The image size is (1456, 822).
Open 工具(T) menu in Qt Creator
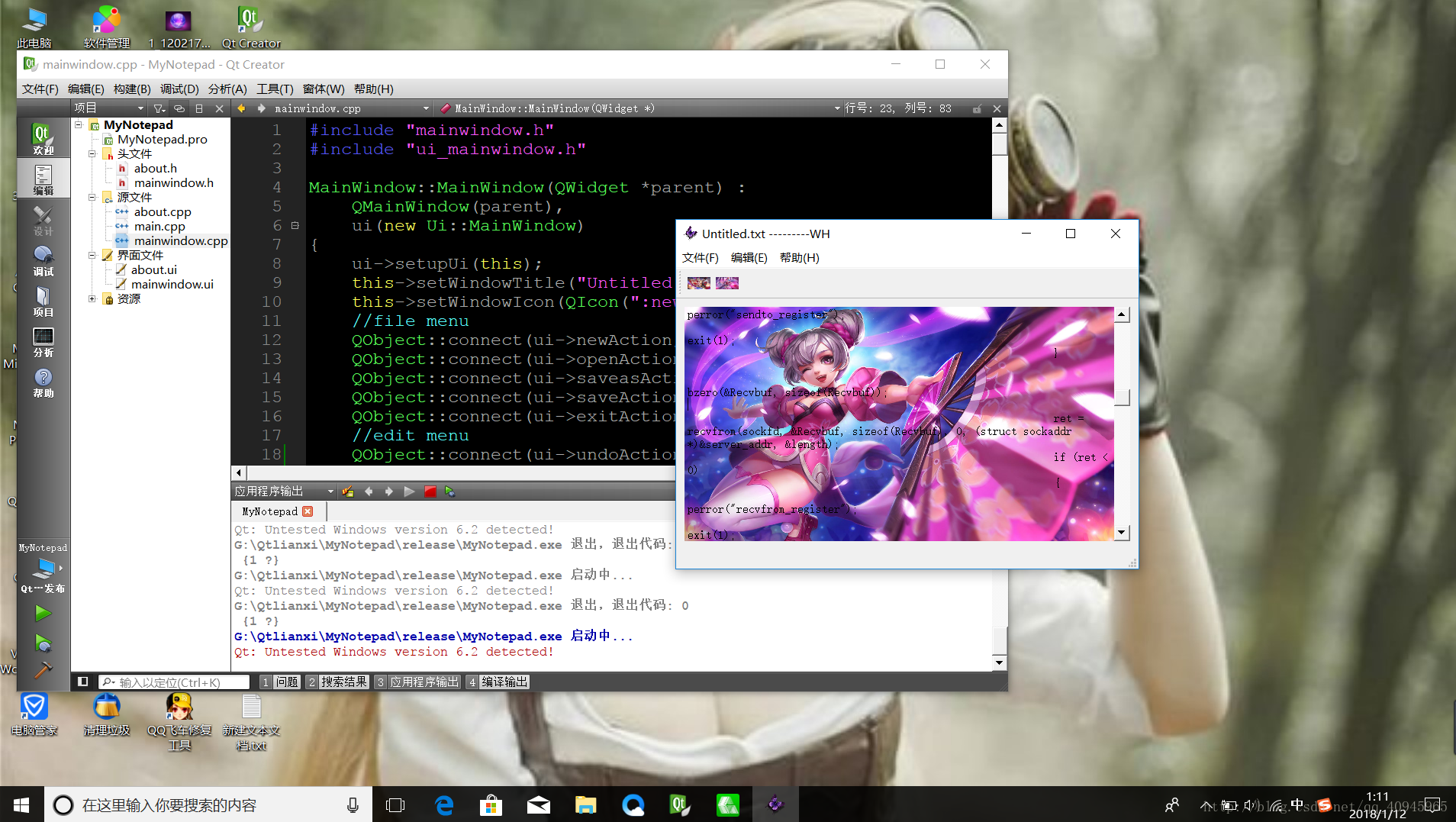click(x=275, y=89)
